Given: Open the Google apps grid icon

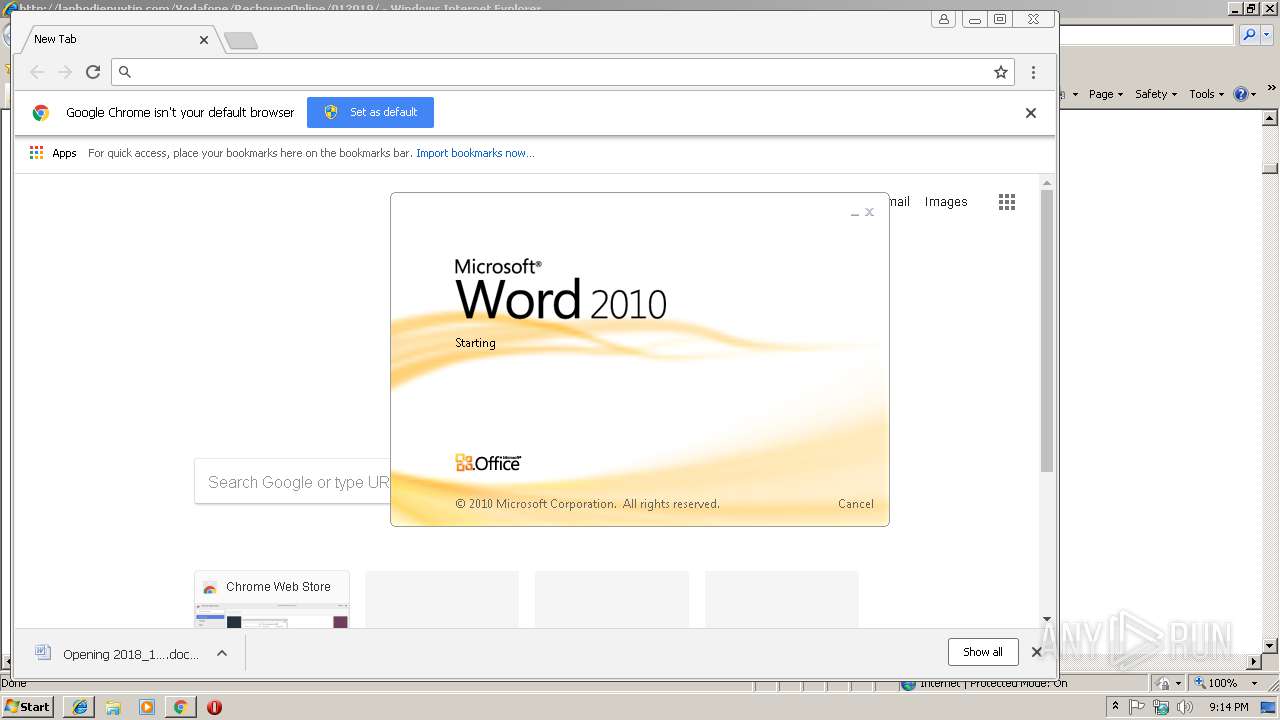Looking at the screenshot, I should coord(1007,202).
